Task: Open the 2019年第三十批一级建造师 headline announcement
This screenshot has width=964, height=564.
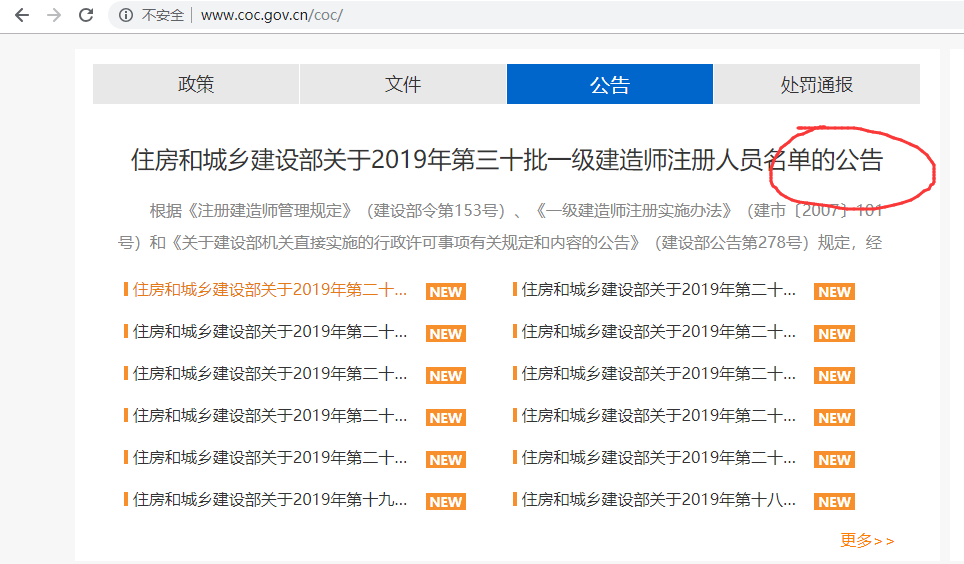Action: pos(507,160)
